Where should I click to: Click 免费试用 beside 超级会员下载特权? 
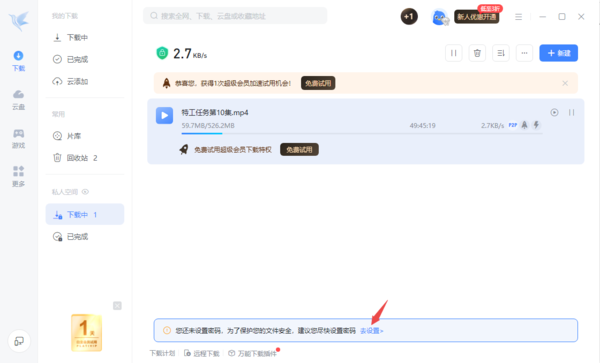pos(299,150)
